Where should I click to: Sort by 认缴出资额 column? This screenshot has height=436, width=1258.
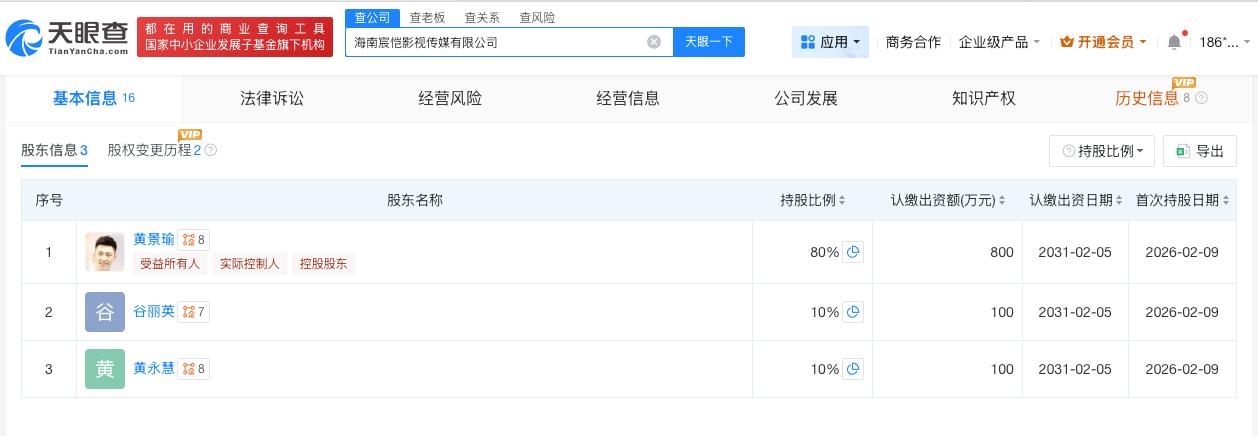pyautogui.click(x=948, y=200)
